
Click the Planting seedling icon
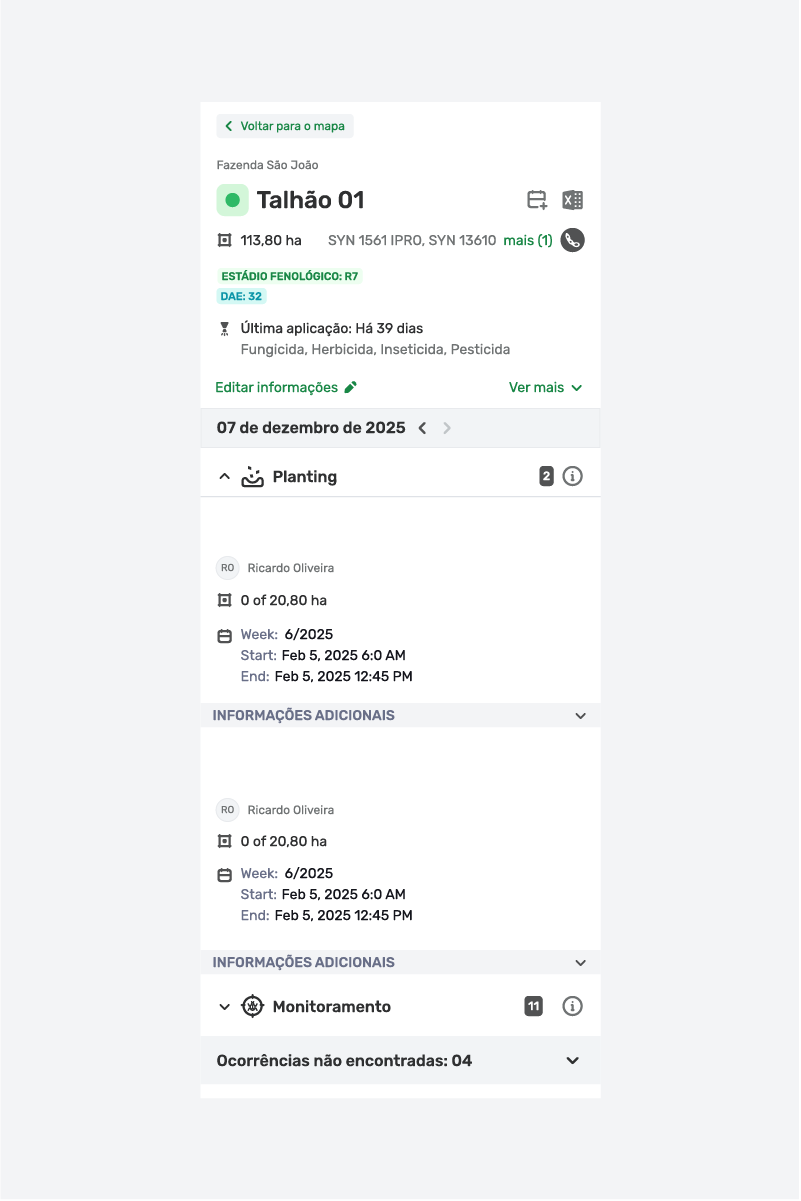252,477
